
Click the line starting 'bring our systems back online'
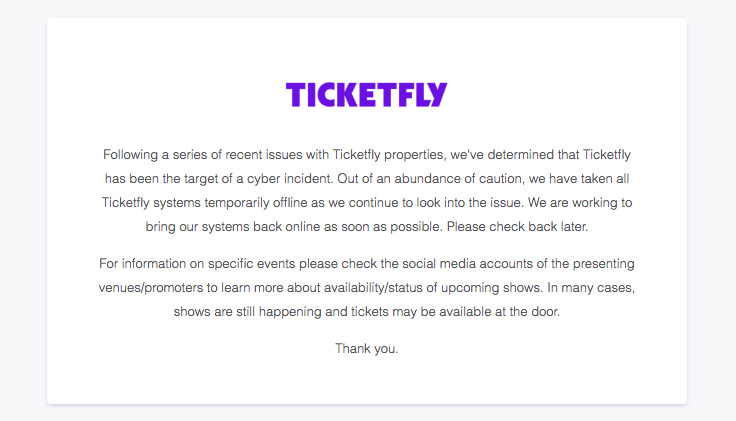pos(367,227)
